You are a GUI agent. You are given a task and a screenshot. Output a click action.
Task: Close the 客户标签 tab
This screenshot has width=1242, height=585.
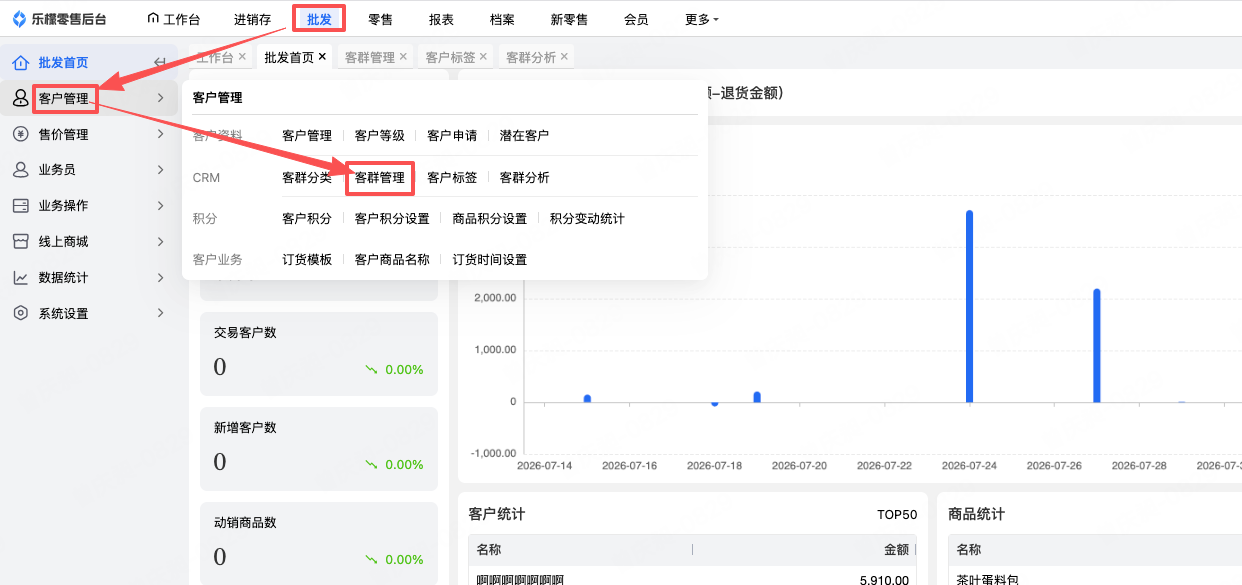(484, 57)
